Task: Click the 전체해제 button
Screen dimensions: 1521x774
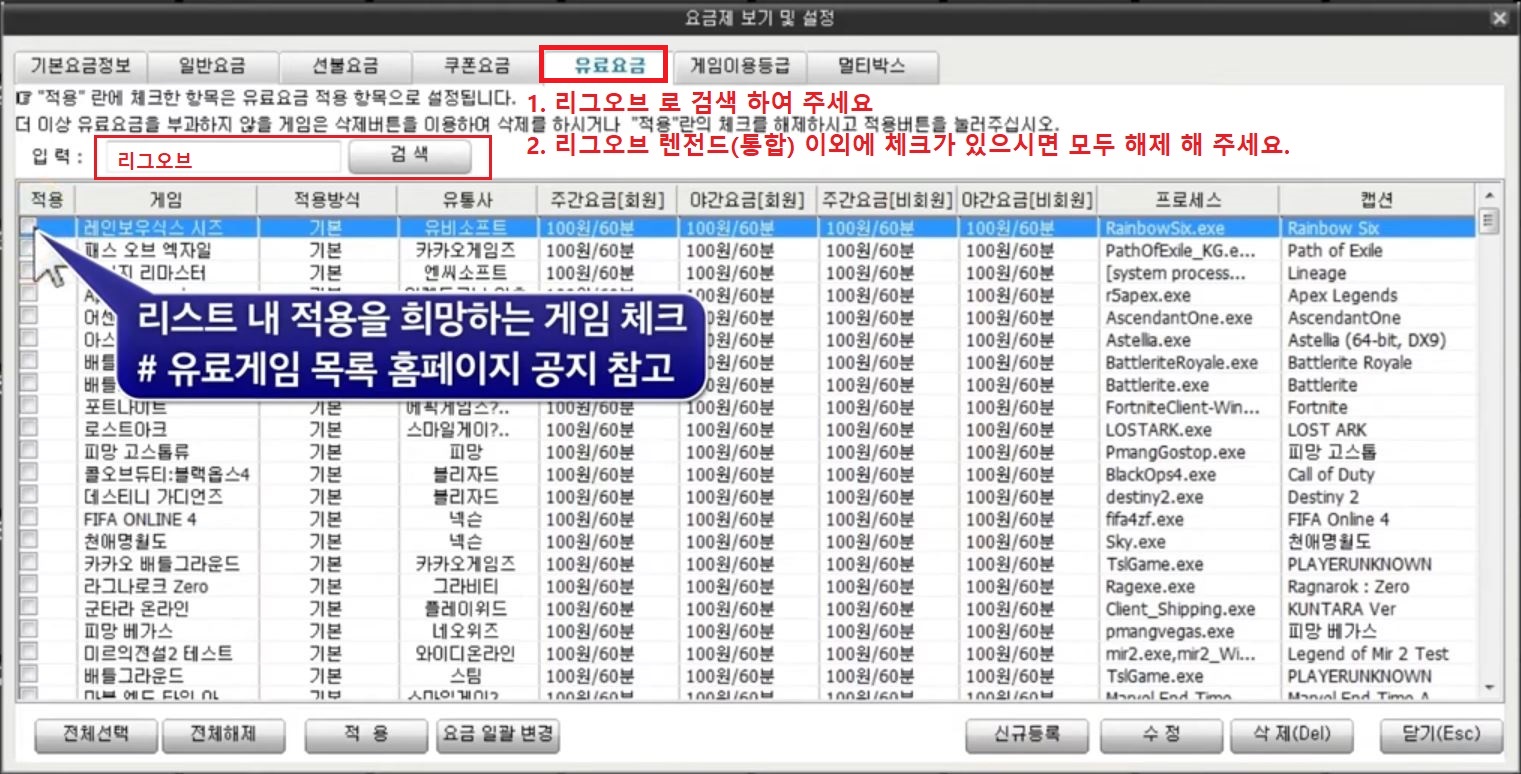Action: pos(224,734)
